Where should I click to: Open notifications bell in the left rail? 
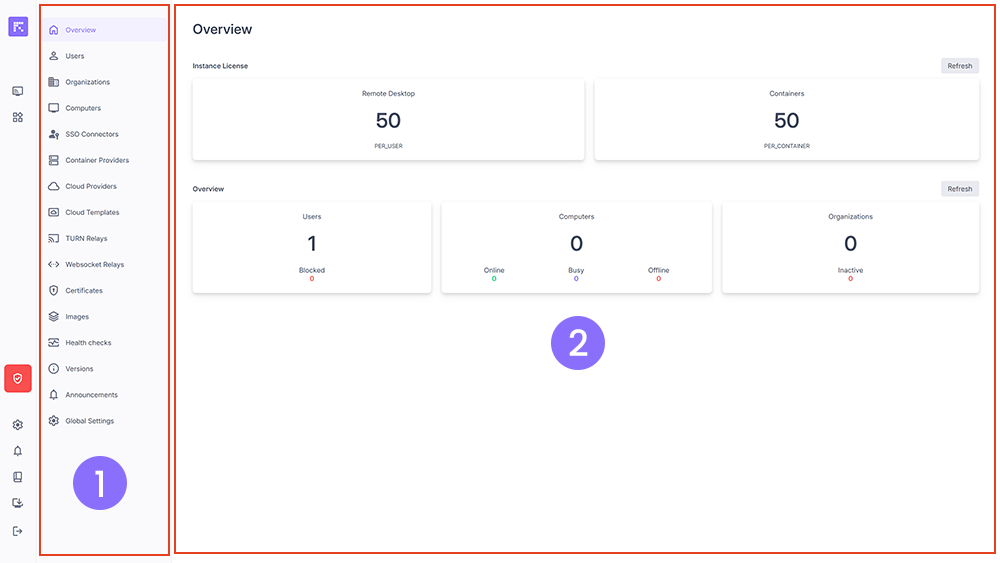(18, 451)
